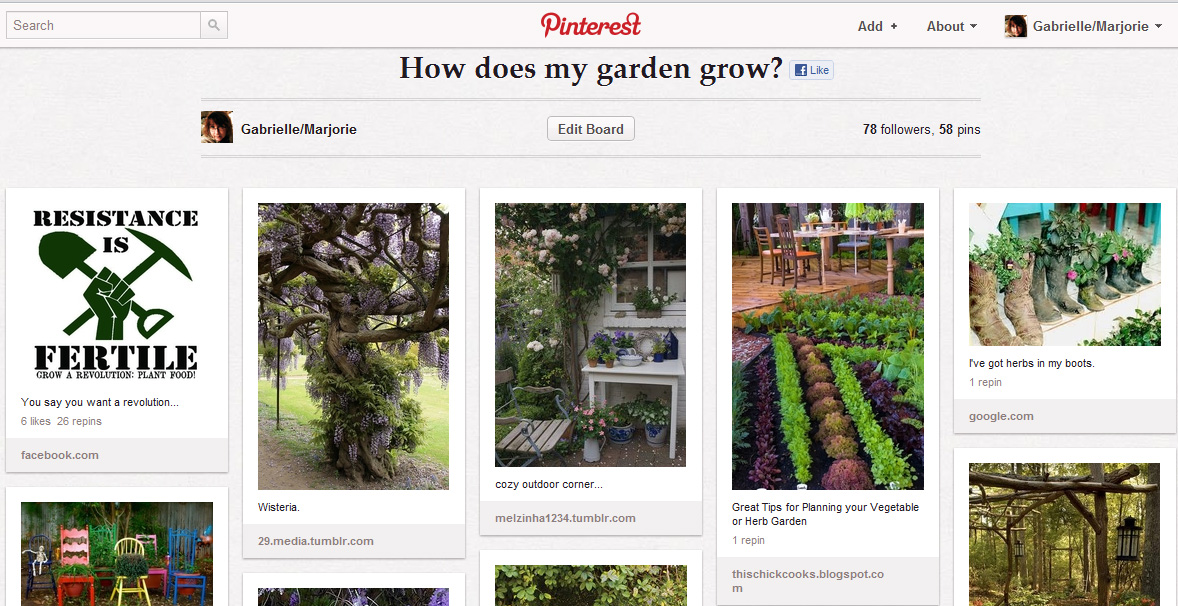Visit the thischickcooks.blogspot.com source link

pos(808,581)
